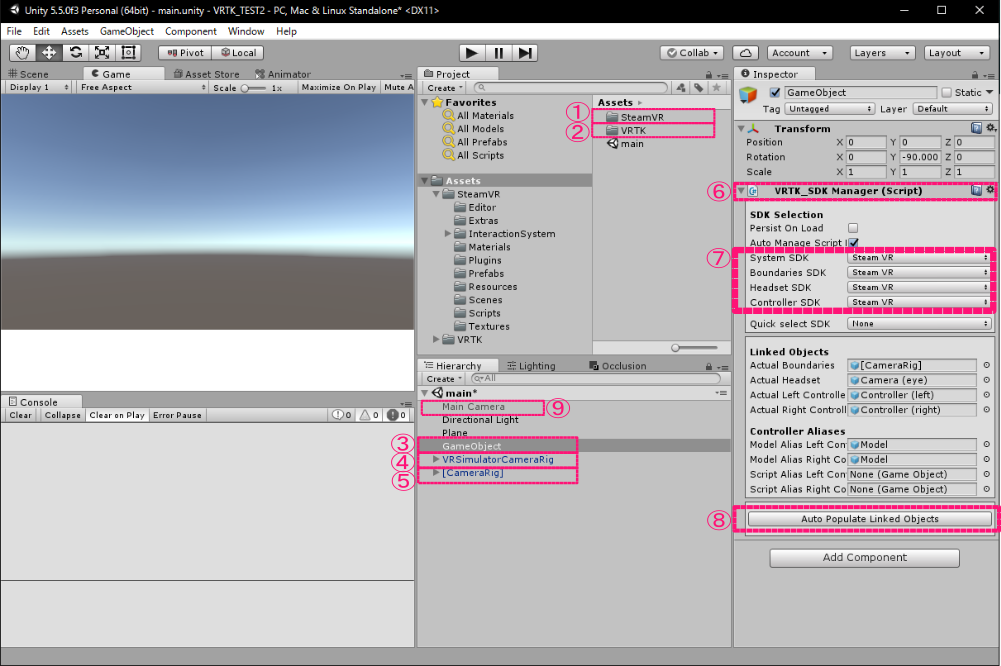Select the Move tool
1001x666 pixels.
tap(48, 52)
